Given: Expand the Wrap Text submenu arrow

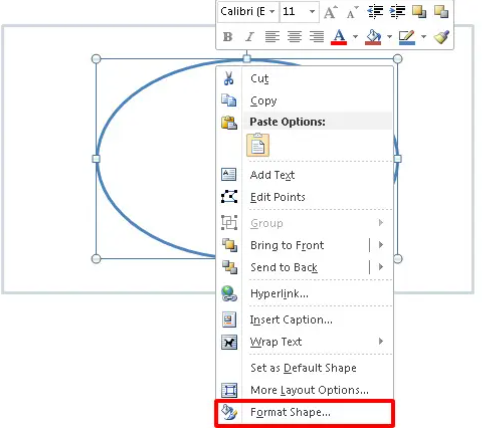Looking at the screenshot, I should click(x=381, y=341).
